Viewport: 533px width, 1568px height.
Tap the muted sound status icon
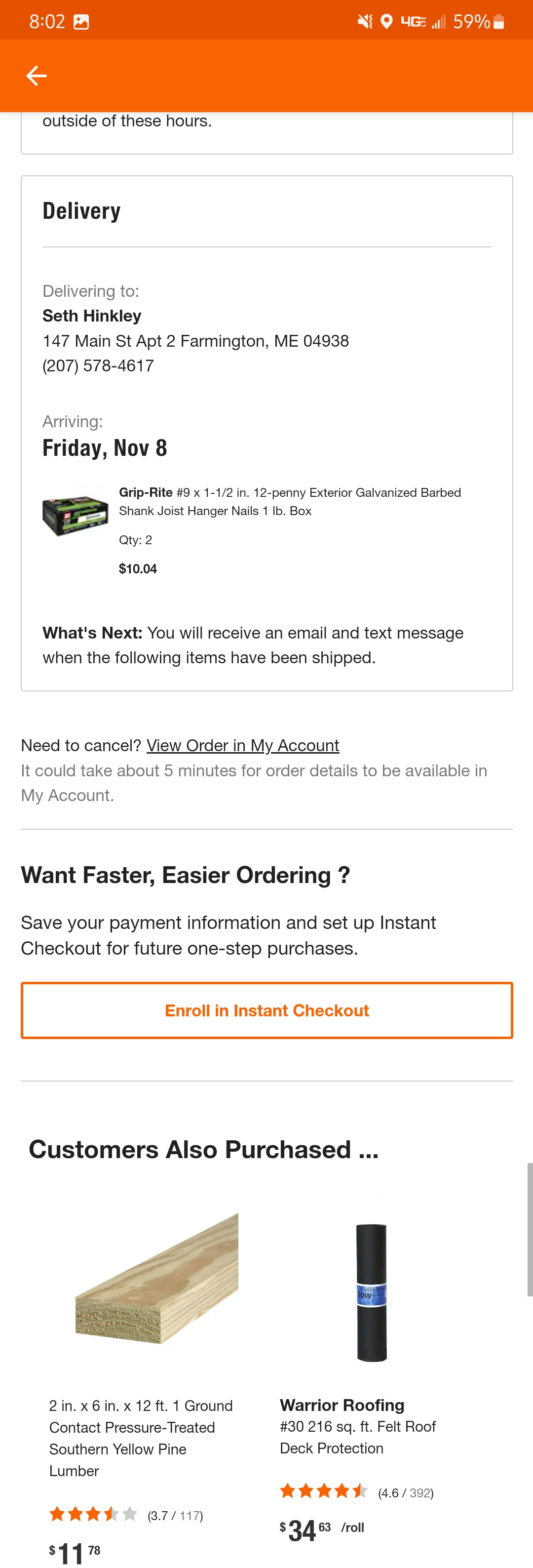(364, 22)
